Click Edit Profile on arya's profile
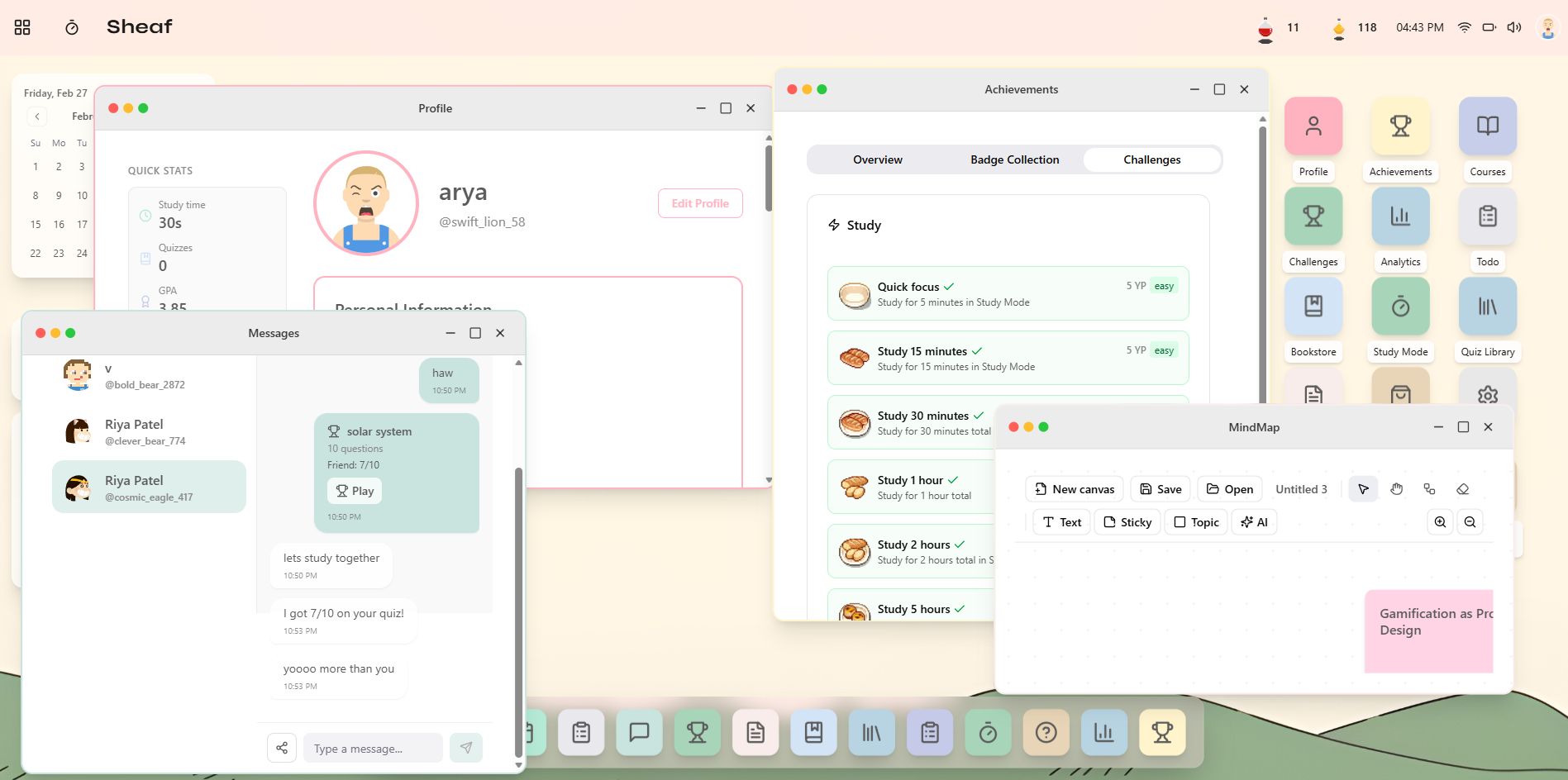The image size is (1568, 780). click(700, 202)
